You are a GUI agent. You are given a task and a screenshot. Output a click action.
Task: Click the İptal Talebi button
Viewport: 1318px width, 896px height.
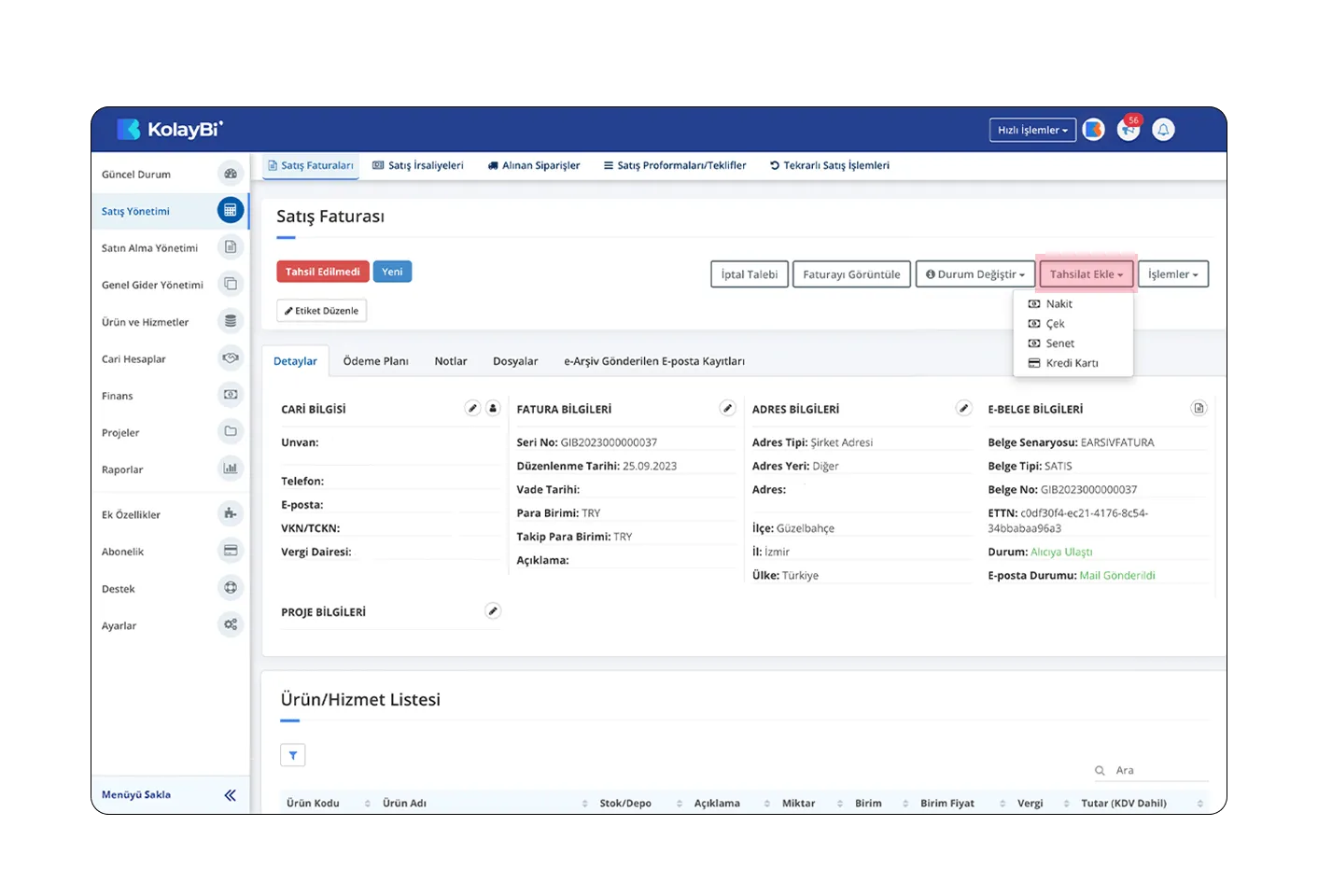point(750,274)
